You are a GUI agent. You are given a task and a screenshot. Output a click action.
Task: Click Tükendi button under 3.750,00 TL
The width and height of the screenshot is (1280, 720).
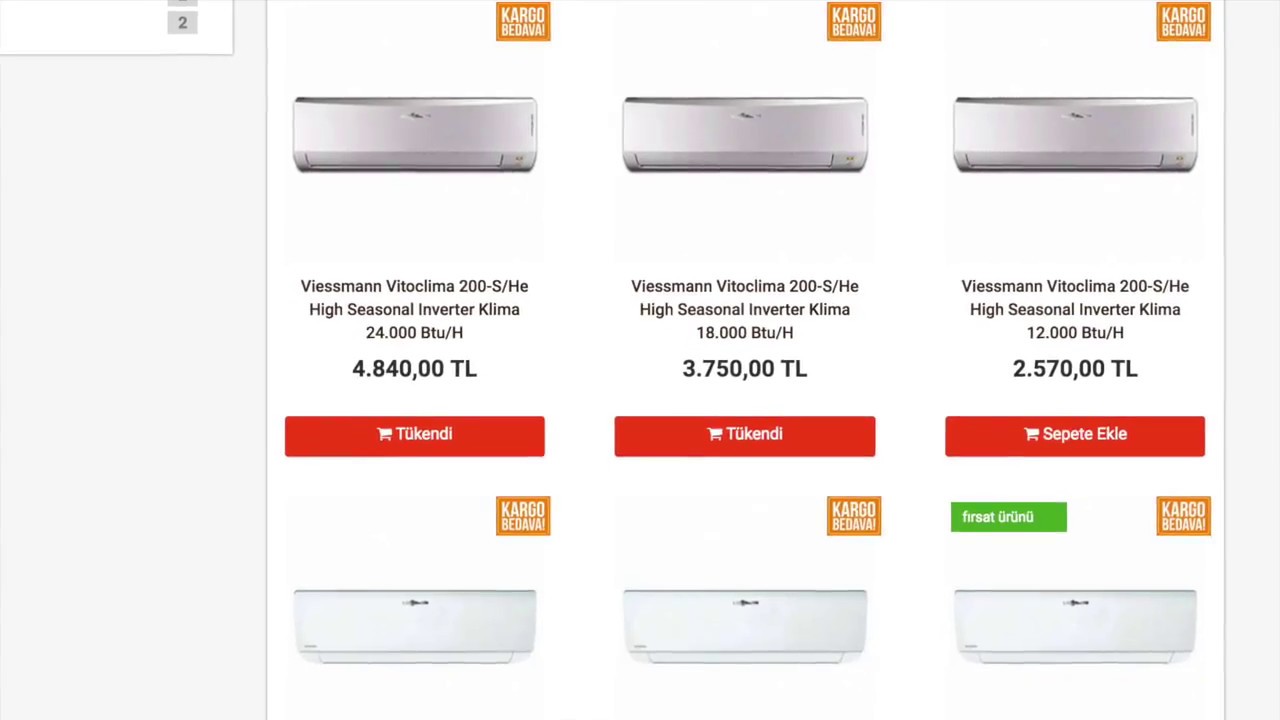click(x=745, y=436)
